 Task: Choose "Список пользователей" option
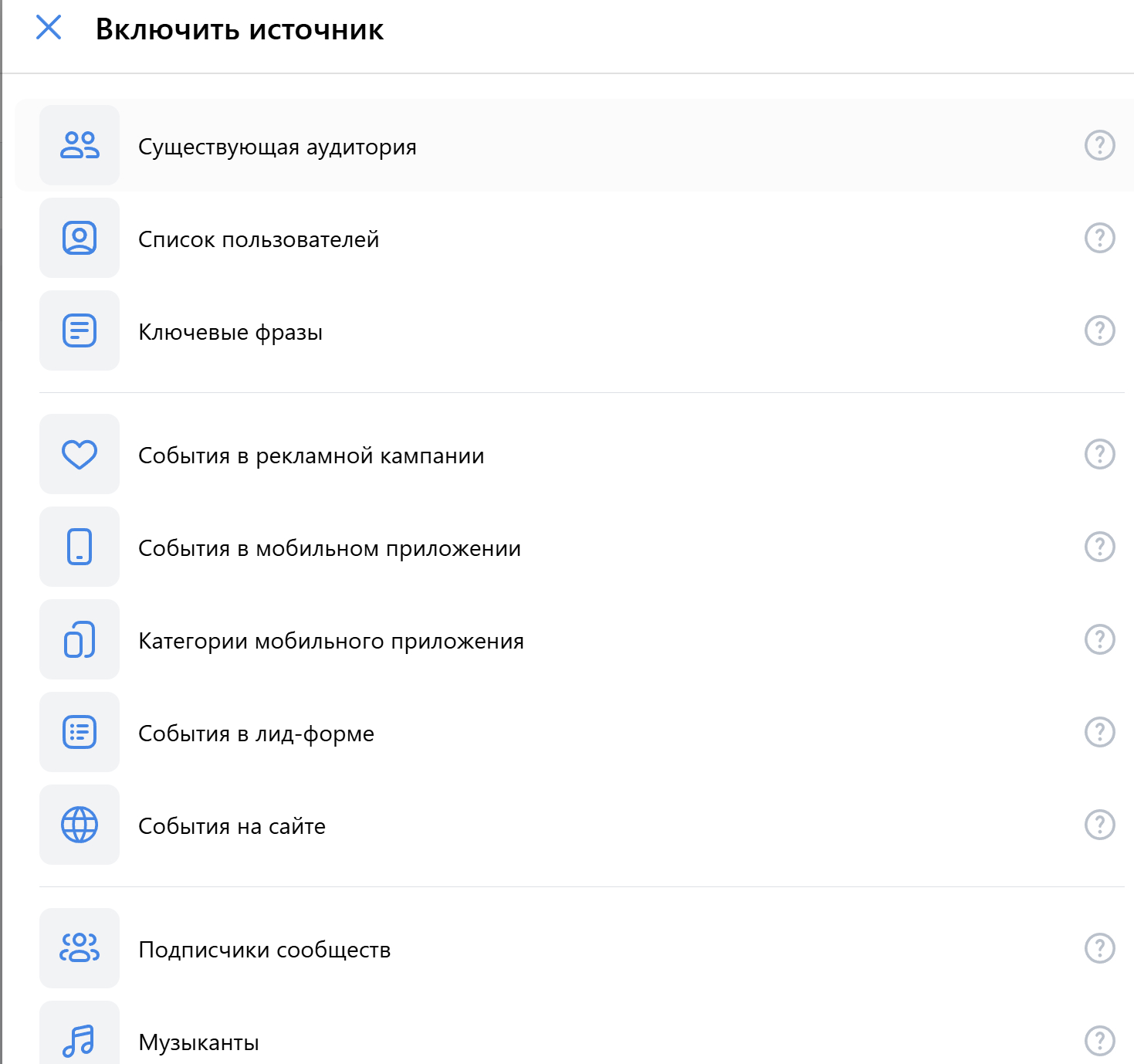point(259,239)
